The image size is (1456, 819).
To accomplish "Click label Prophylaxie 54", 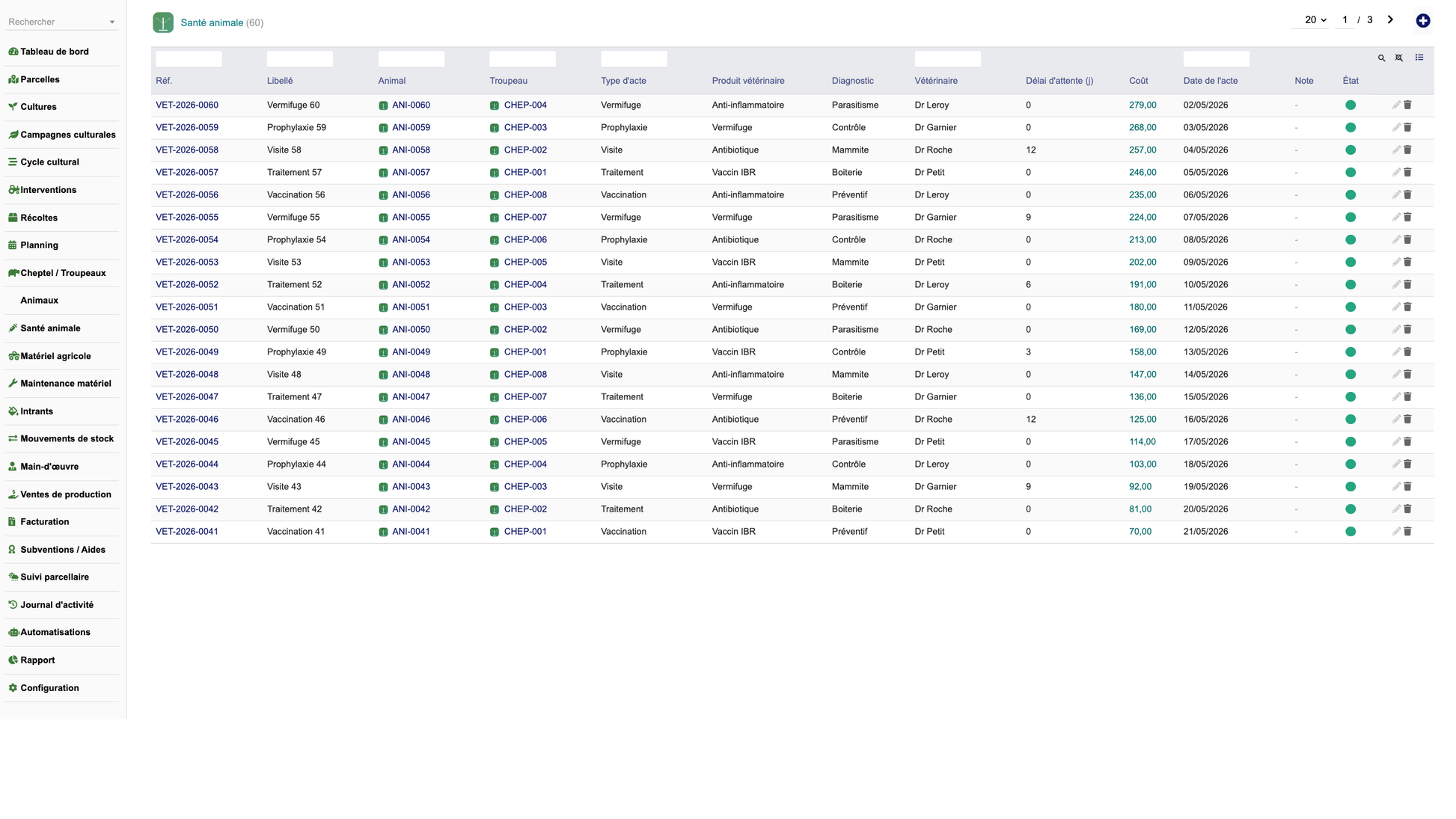I will tap(296, 240).
